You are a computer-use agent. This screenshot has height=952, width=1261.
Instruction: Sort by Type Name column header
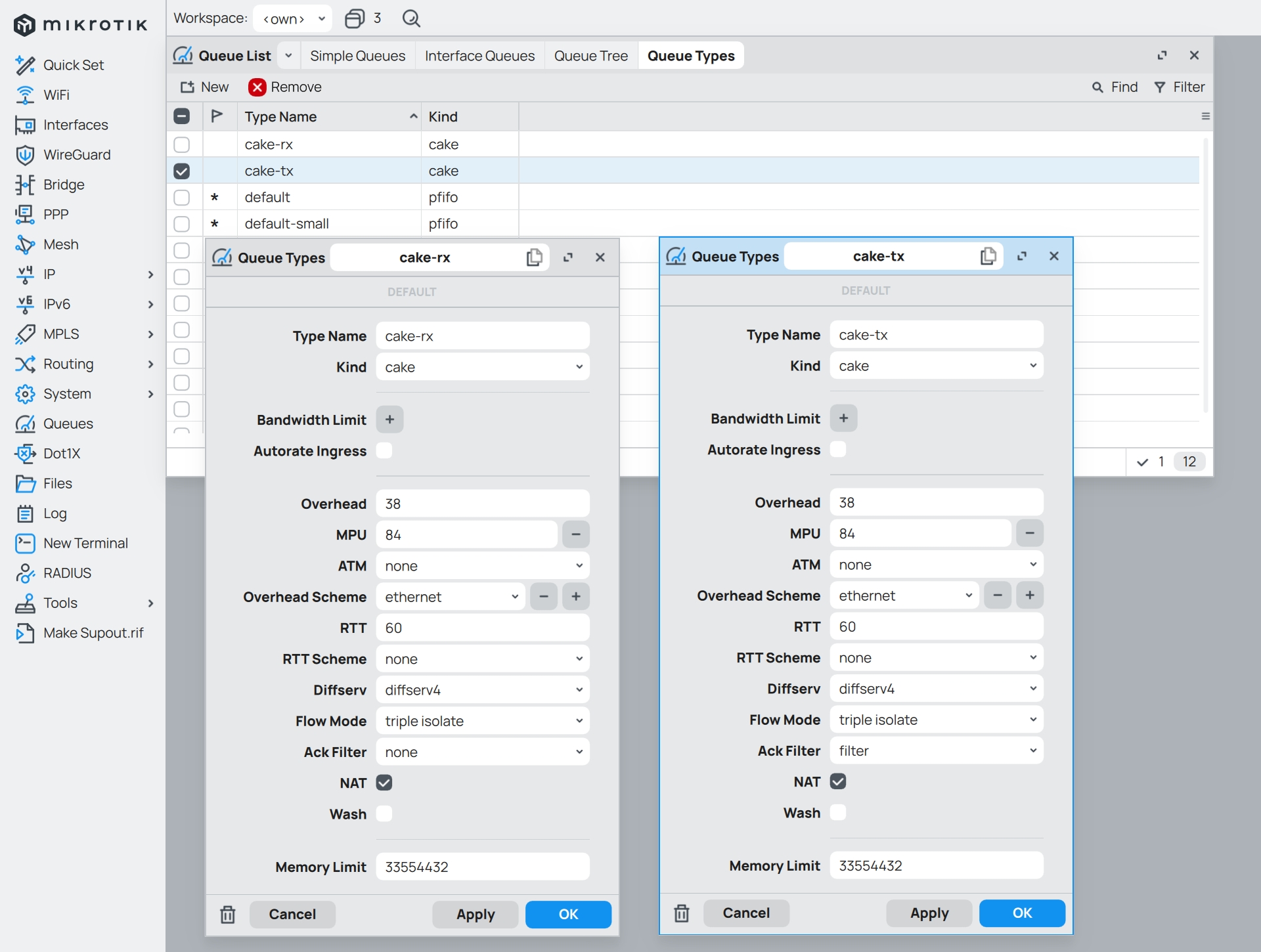(329, 116)
